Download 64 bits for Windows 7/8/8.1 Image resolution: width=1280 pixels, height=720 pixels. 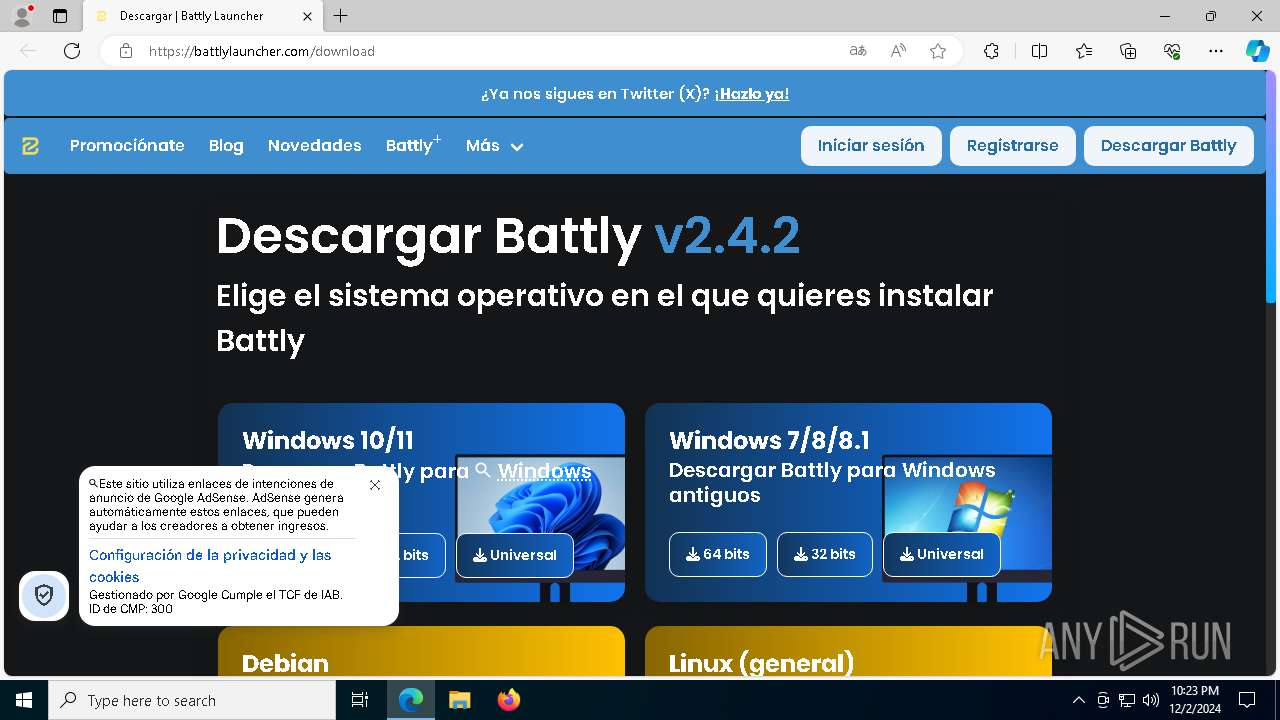(718, 554)
